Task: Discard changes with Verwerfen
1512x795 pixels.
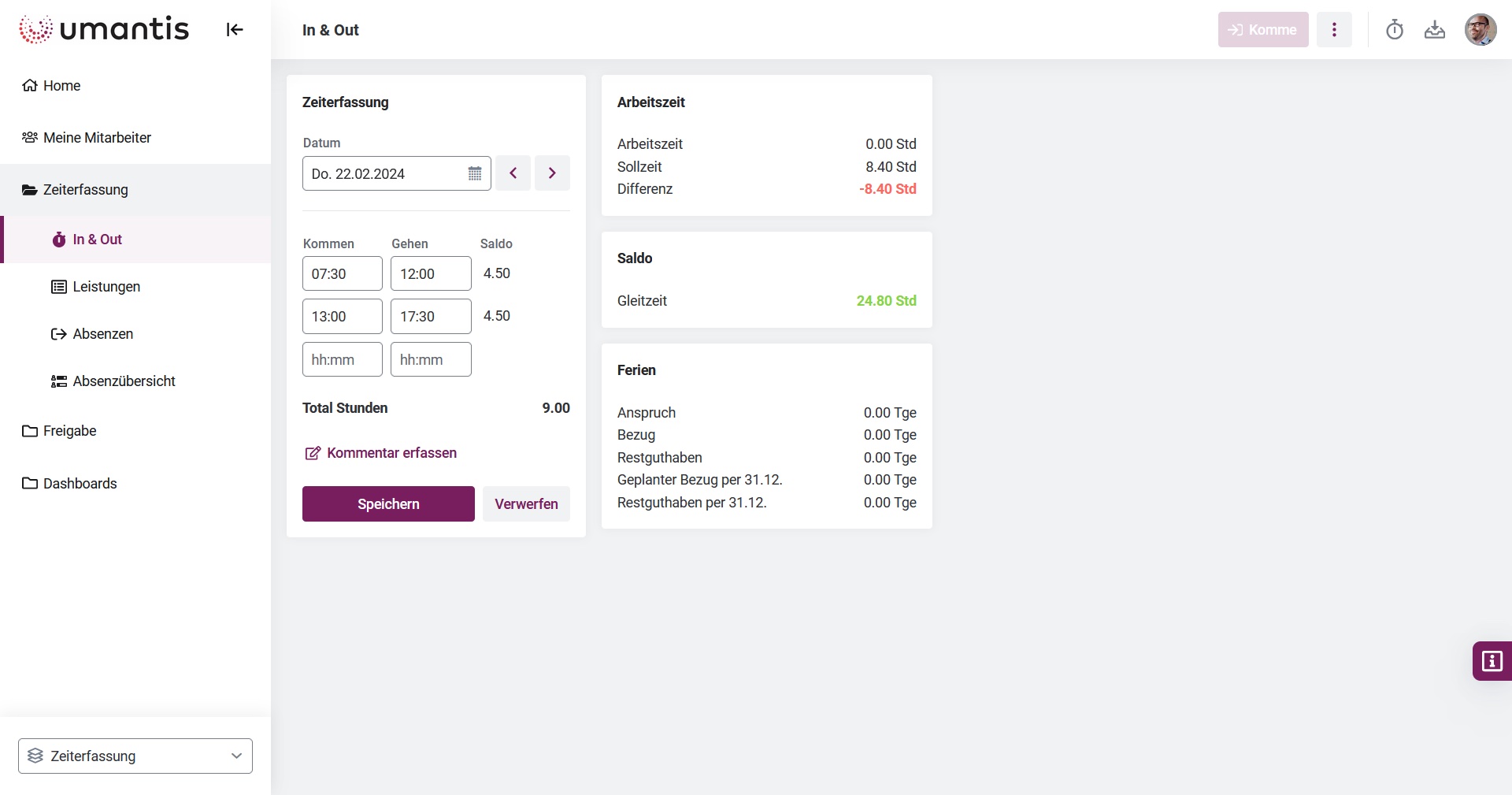Action: click(526, 504)
